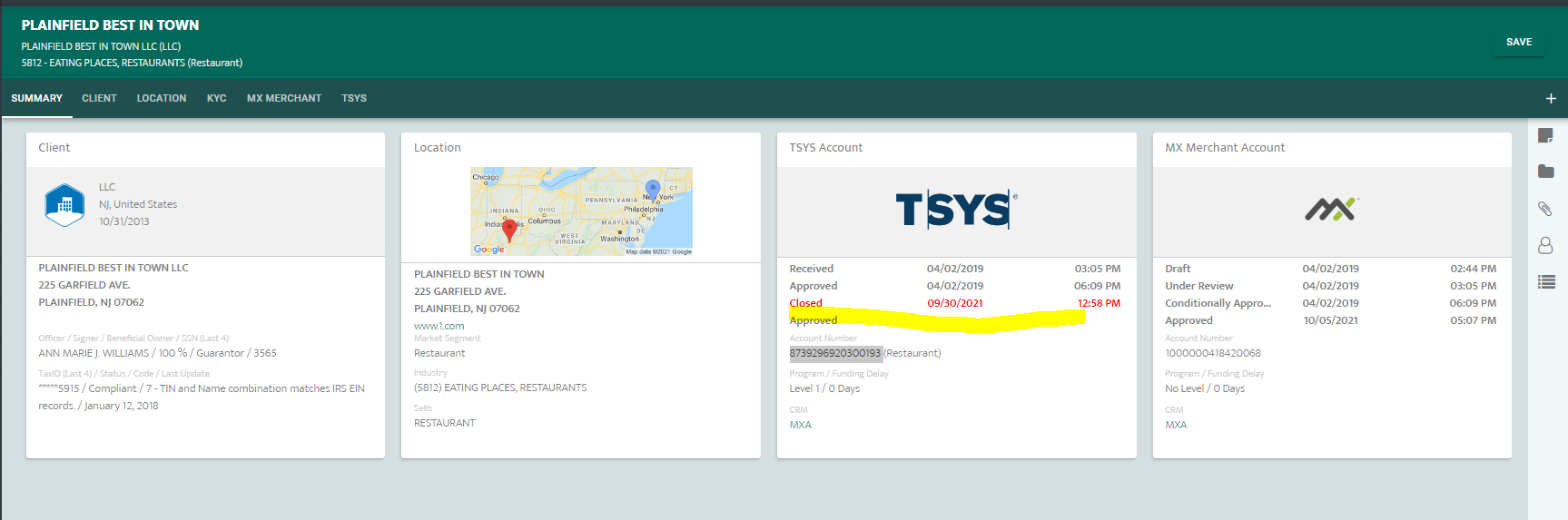Click the list view sidebar icon
Image resolution: width=1568 pixels, height=520 pixels.
coord(1545,282)
